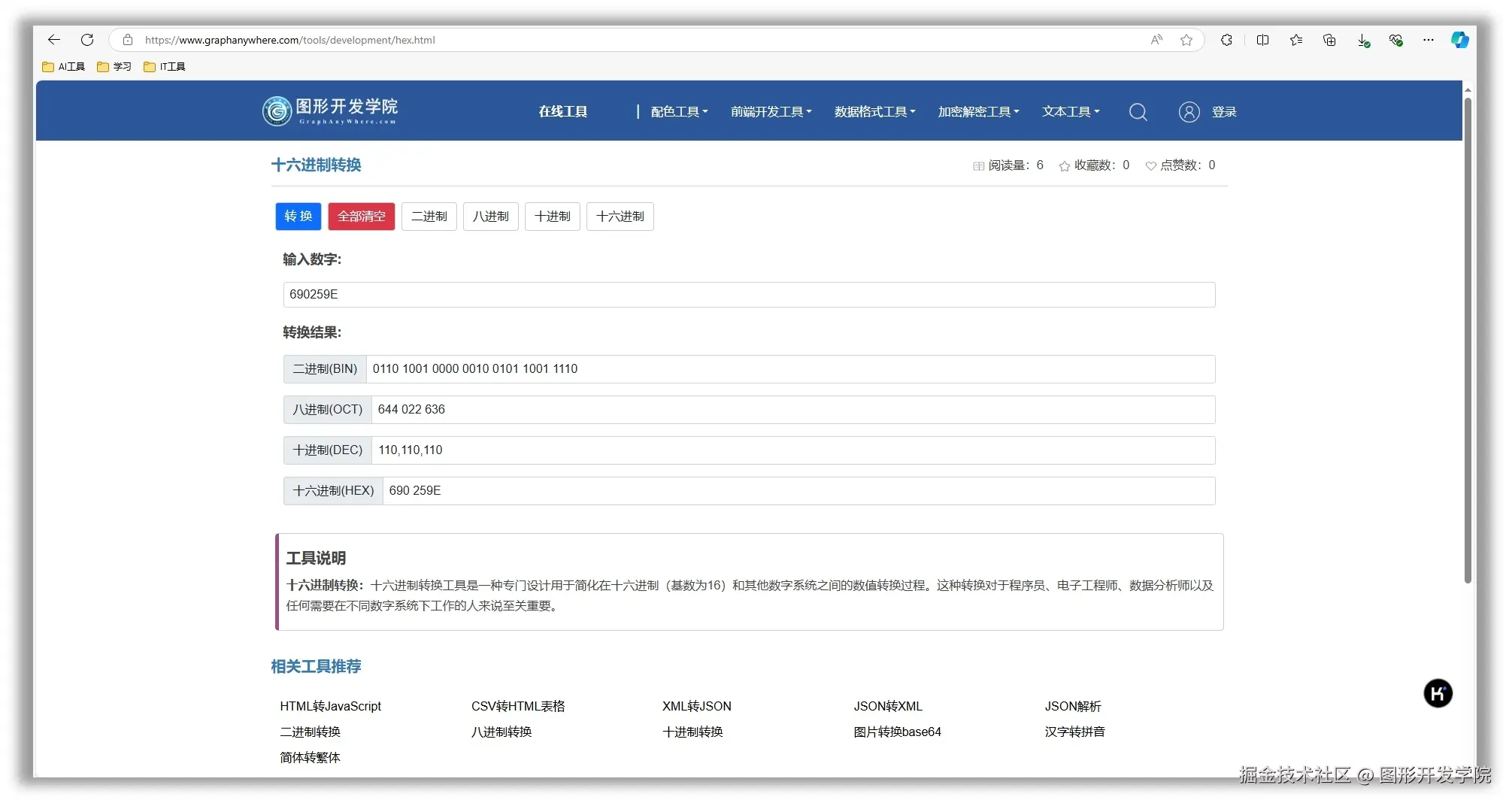Select the 八进制 base button
The height and width of the screenshot is (806, 1512).
(491, 217)
